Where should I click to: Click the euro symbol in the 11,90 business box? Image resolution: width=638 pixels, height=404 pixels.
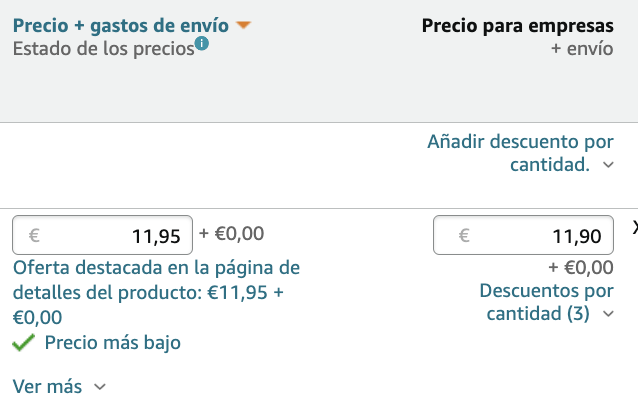point(464,236)
